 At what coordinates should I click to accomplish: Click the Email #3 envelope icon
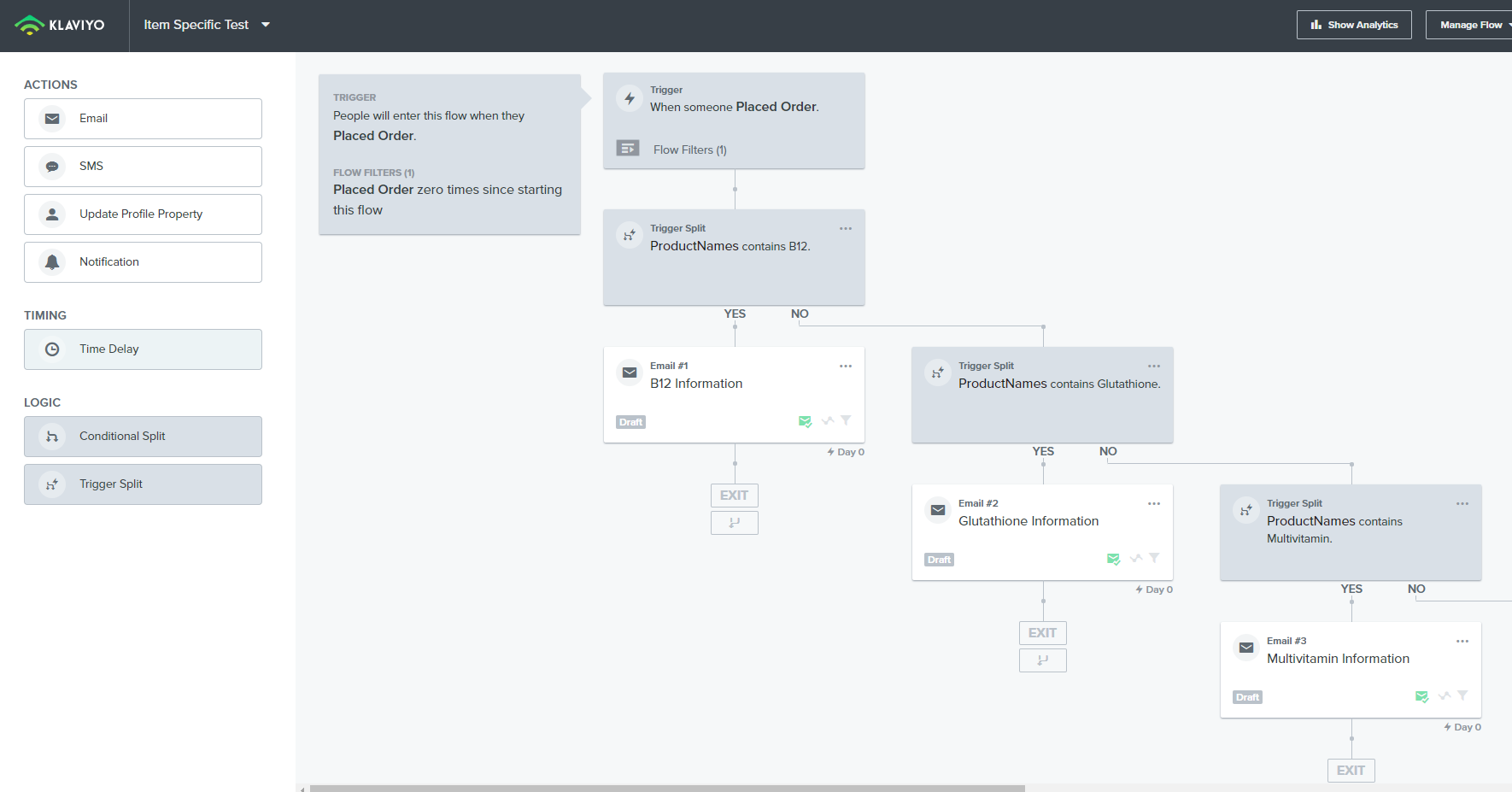pos(1246,648)
